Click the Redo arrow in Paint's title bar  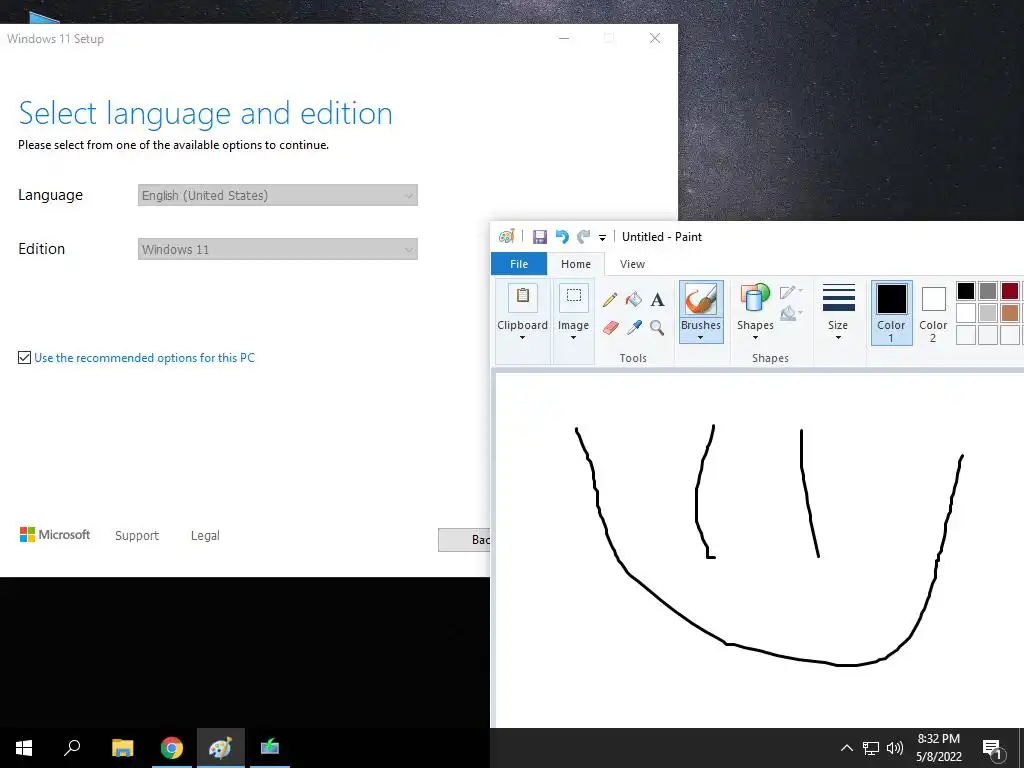click(x=583, y=236)
